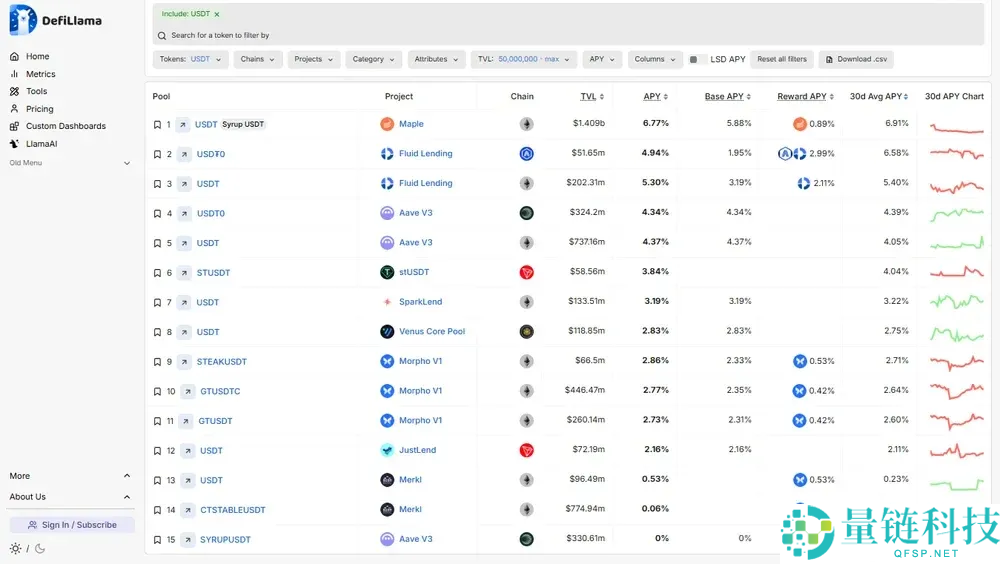Viewport: 1000px width, 564px height.
Task: Click Tron chain icon in STUSDT row
Action: 526,272
